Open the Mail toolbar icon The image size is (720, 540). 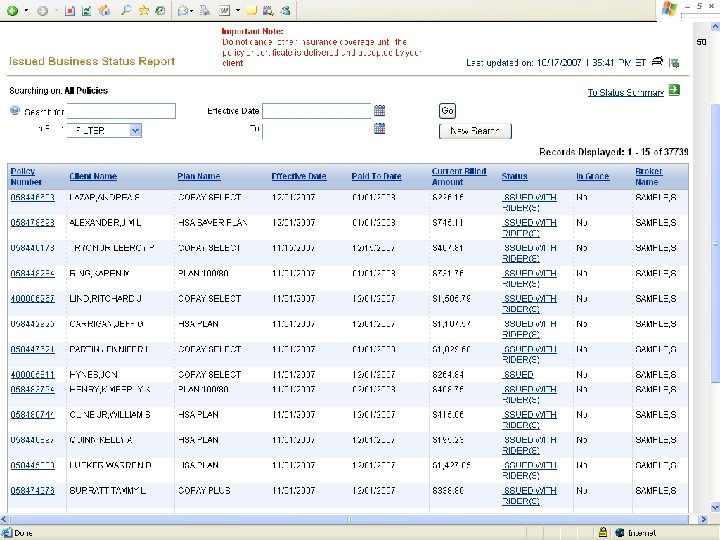tap(182, 10)
